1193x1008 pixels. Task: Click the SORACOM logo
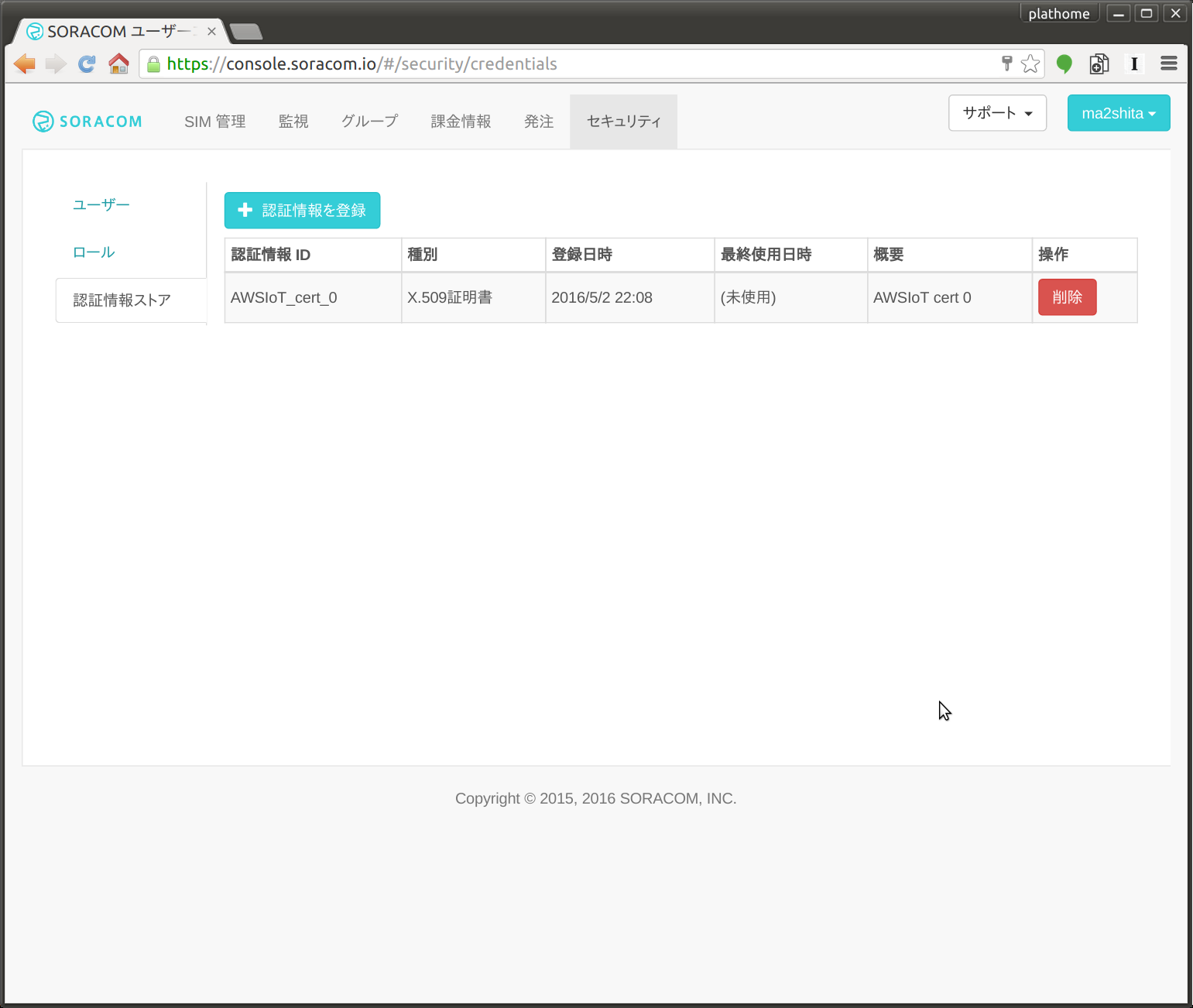click(x=87, y=122)
